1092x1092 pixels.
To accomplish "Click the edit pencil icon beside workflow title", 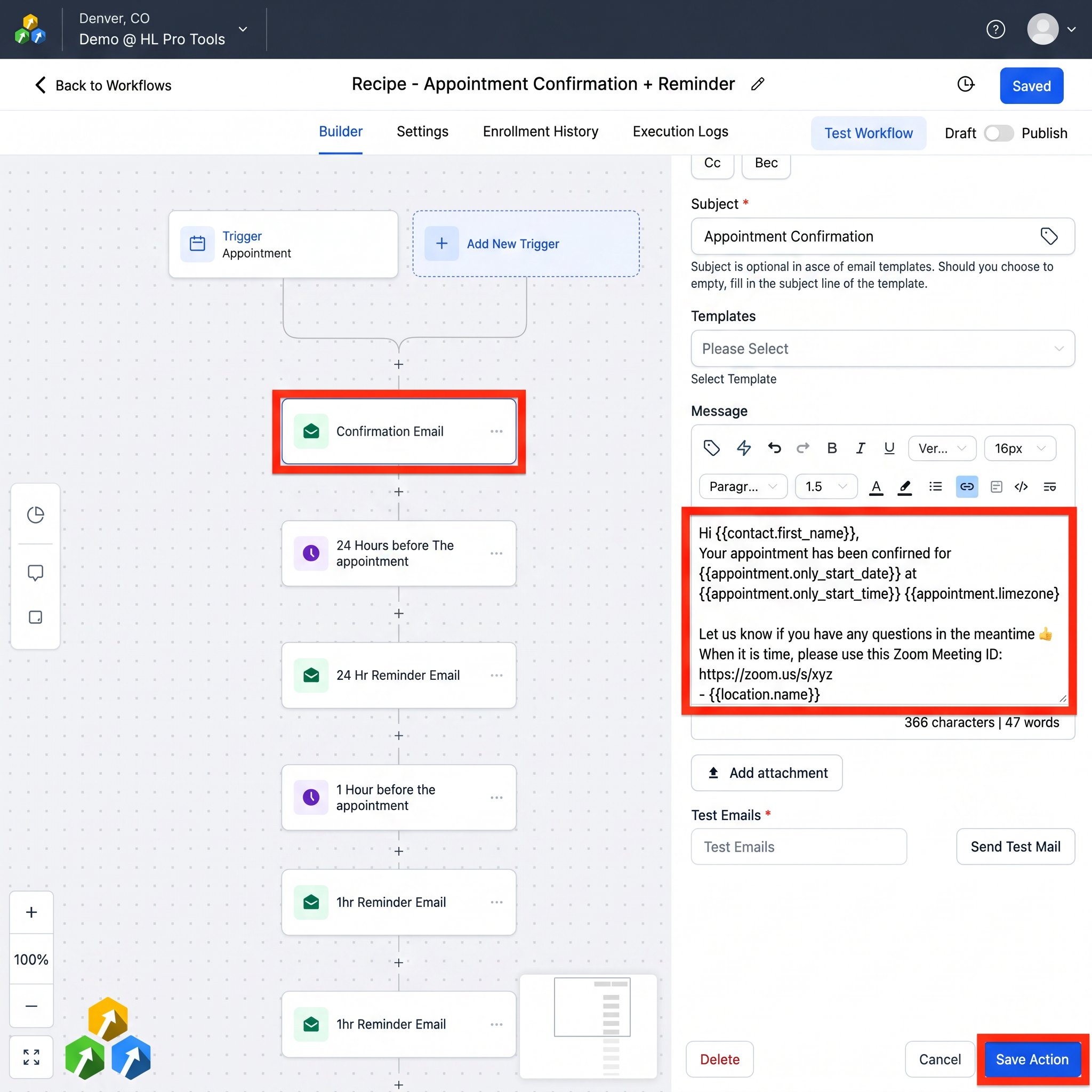I will 758,84.
